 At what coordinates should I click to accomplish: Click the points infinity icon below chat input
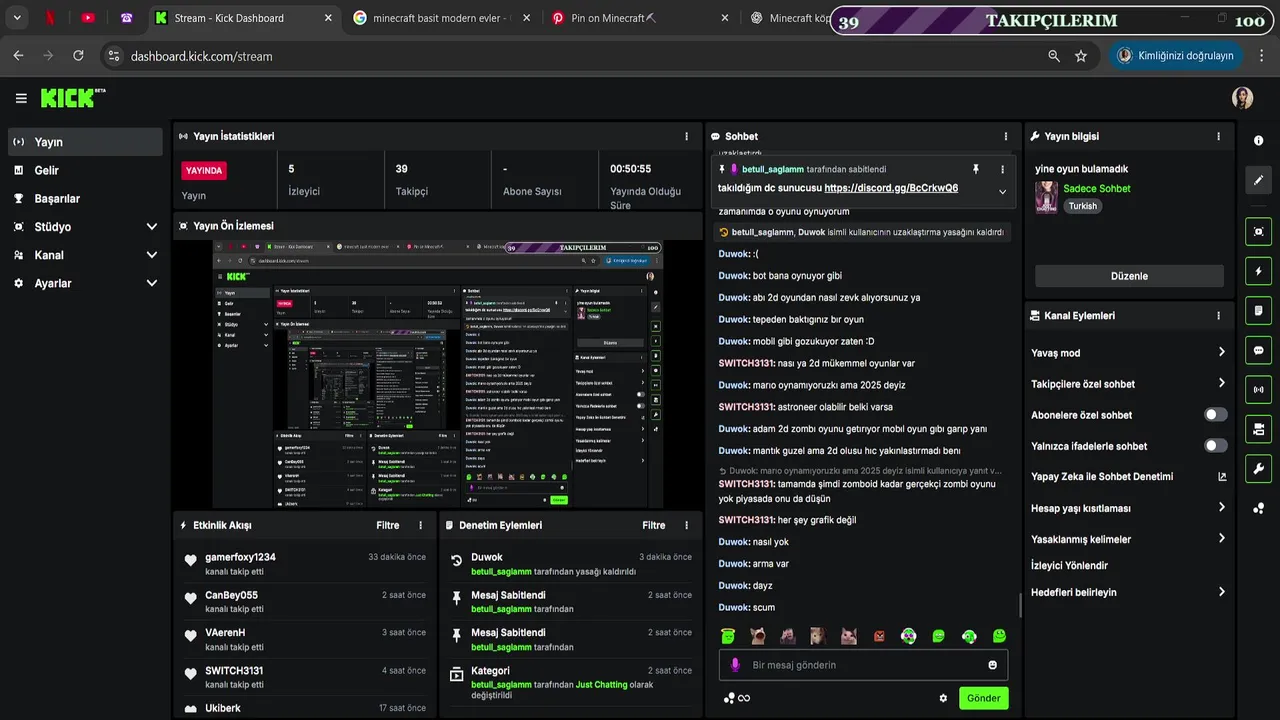click(737, 698)
